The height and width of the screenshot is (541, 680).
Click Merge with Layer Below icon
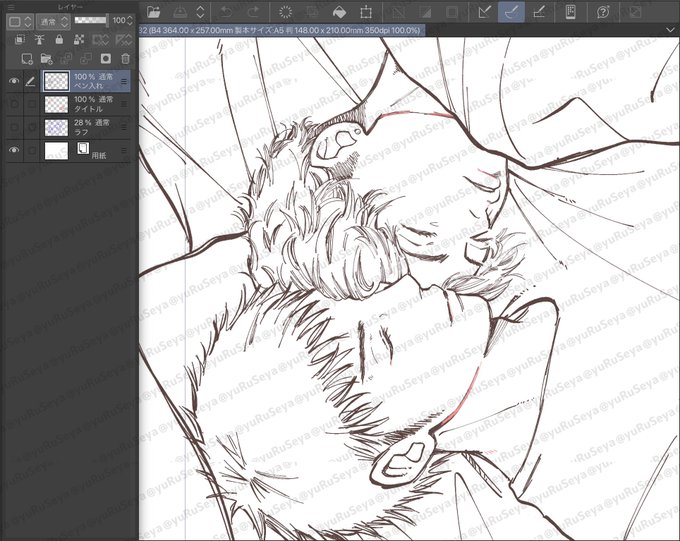pyautogui.click(x=86, y=59)
